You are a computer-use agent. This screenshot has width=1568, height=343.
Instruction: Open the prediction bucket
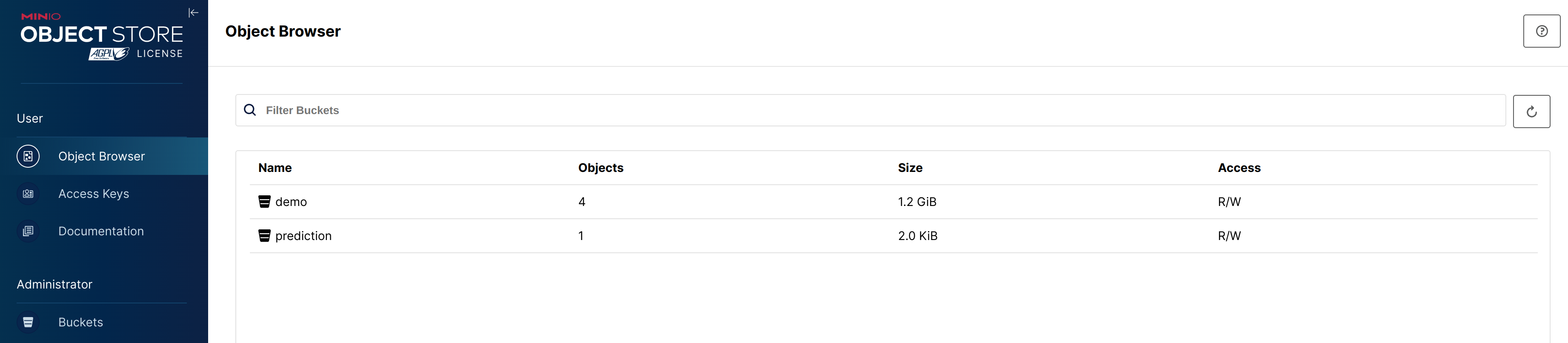pyautogui.click(x=303, y=236)
